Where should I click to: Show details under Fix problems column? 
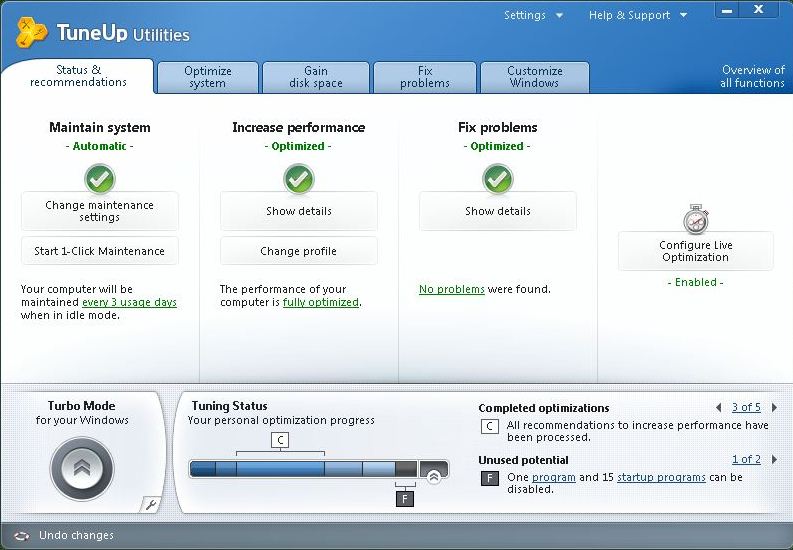pyautogui.click(x=498, y=211)
